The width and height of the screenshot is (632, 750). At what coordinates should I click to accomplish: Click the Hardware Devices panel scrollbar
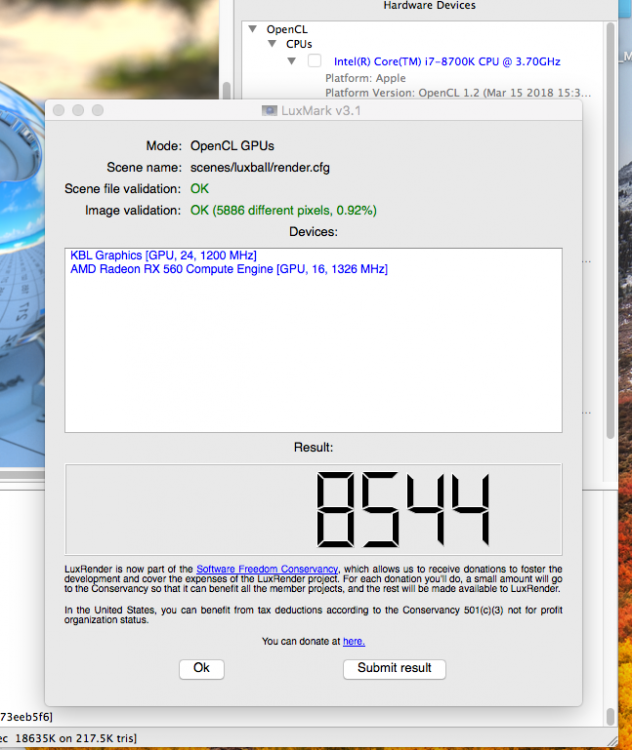610,230
